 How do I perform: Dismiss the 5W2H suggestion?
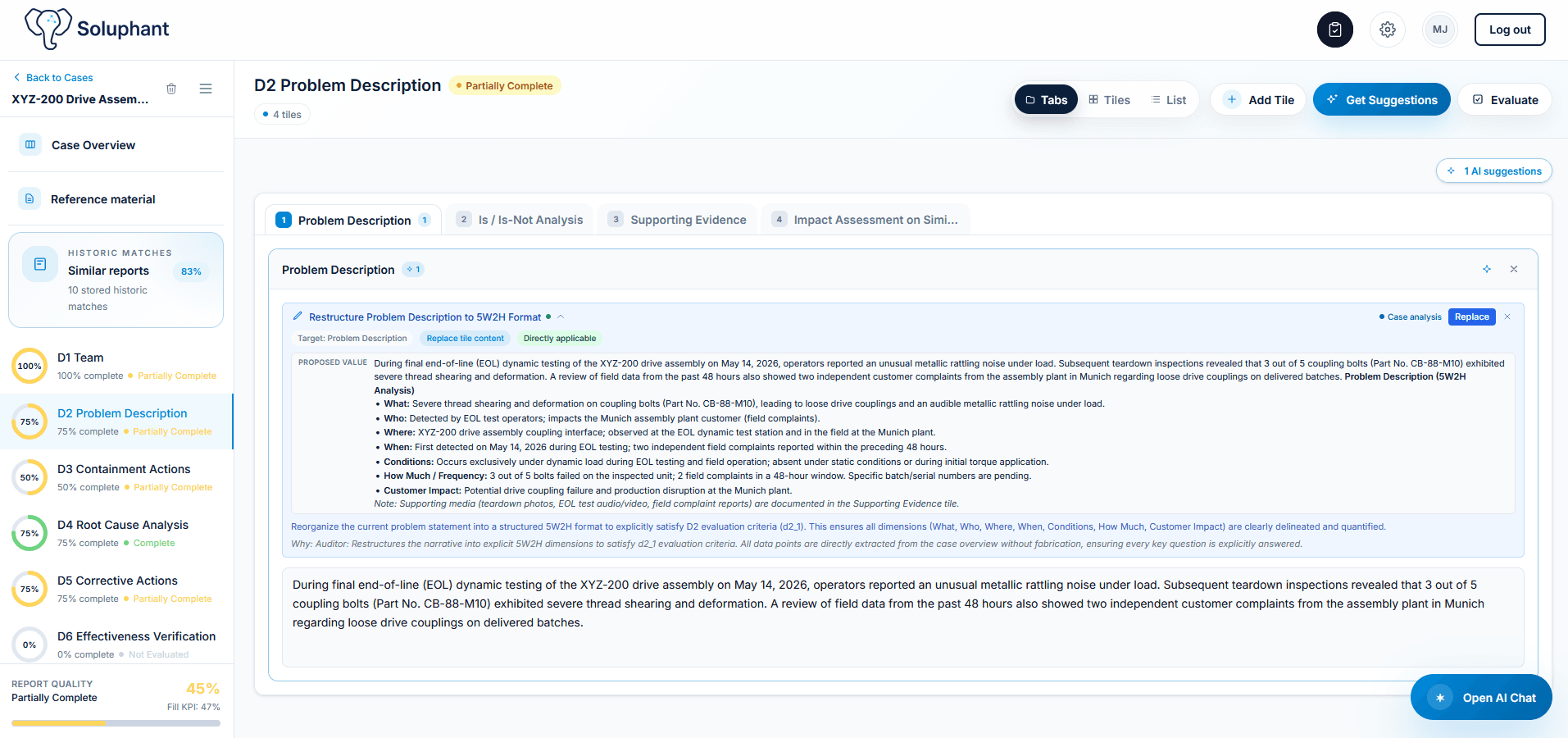click(x=1507, y=317)
